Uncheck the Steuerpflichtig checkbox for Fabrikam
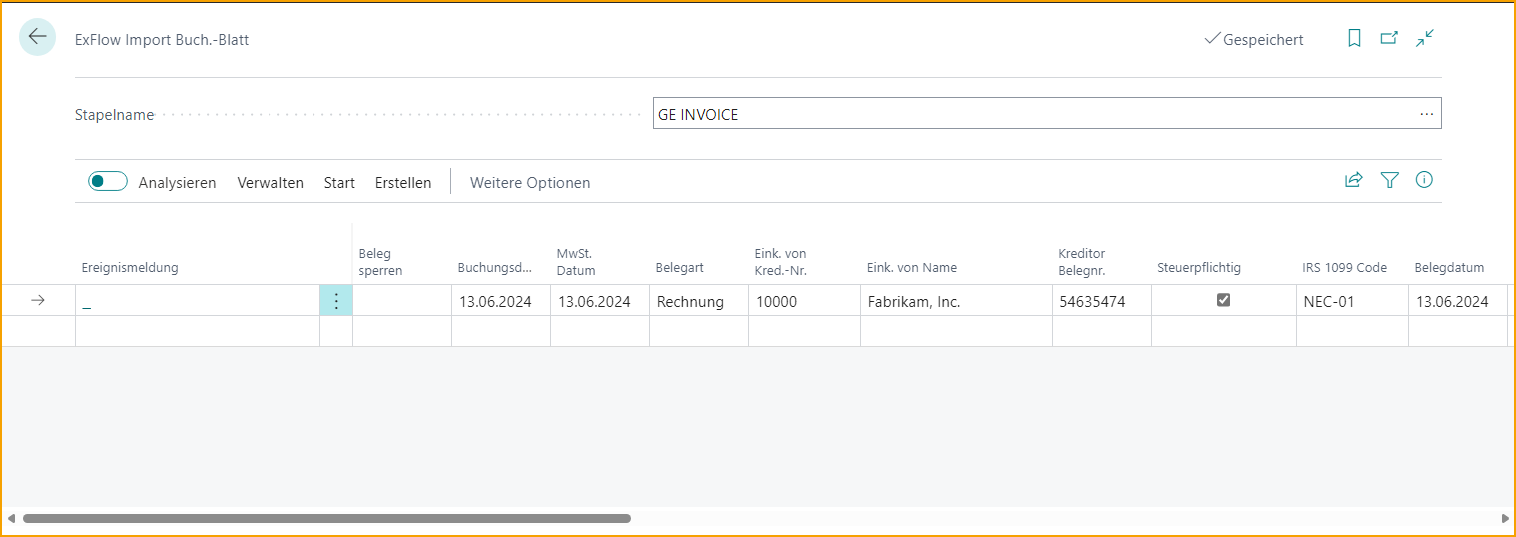This screenshot has width=1516, height=537. coord(1223,300)
